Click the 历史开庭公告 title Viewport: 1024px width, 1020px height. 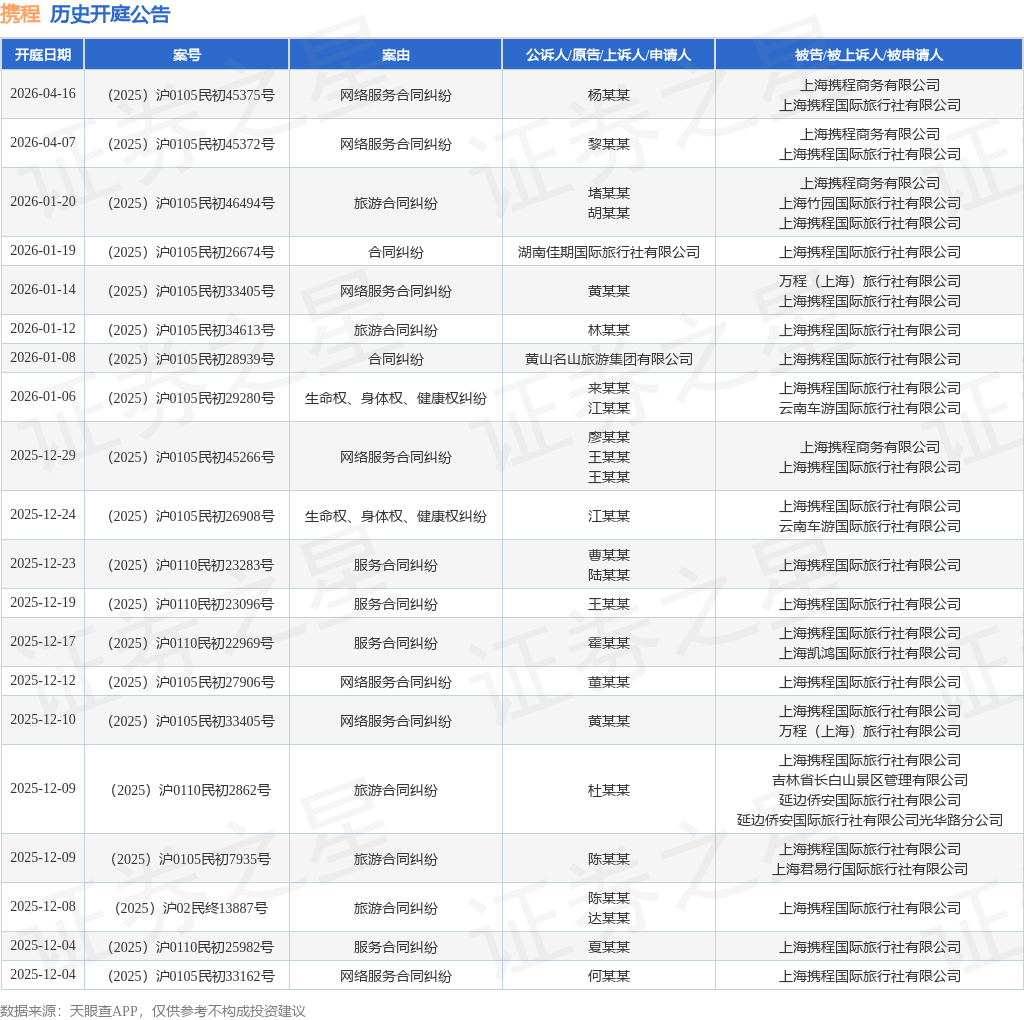pos(110,14)
